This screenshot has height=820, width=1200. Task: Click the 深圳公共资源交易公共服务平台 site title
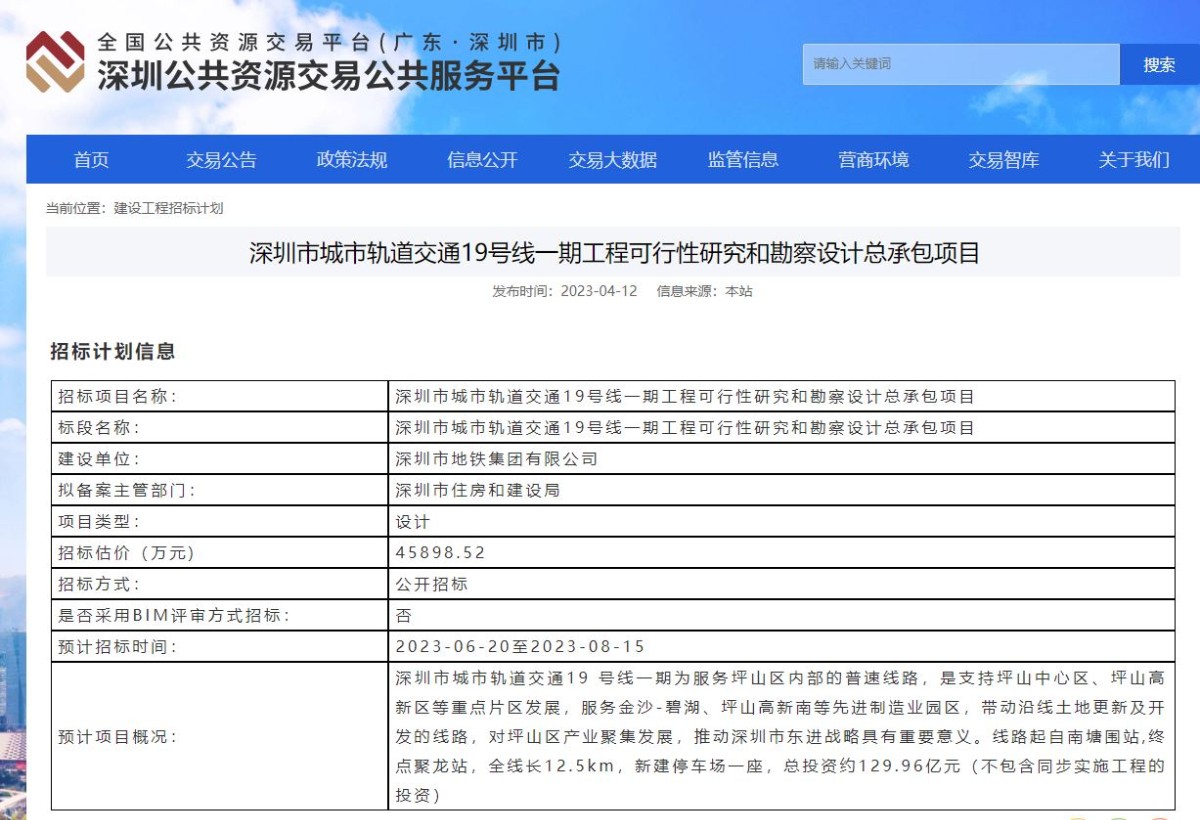click(328, 76)
